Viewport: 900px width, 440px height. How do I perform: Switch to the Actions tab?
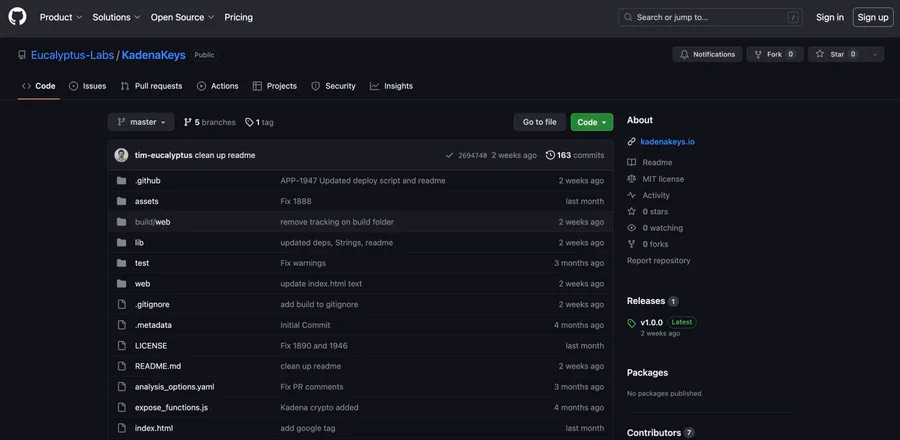218,86
